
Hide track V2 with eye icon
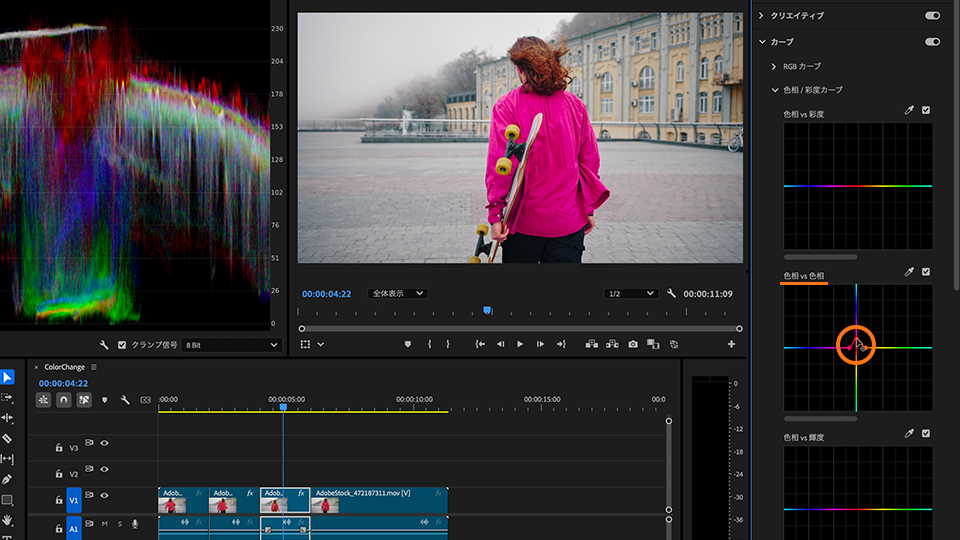pos(105,469)
